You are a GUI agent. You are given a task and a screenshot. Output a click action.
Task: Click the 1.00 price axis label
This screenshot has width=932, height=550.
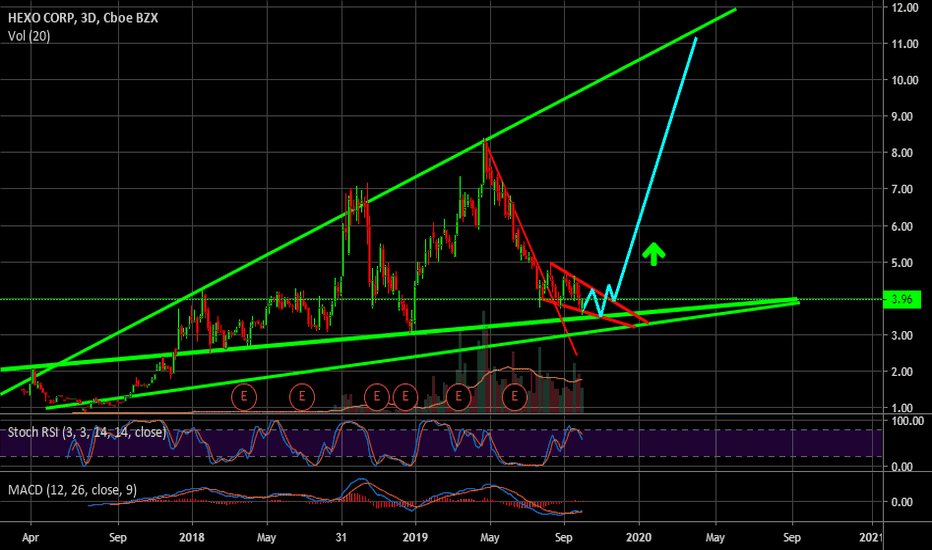pyautogui.click(x=902, y=408)
